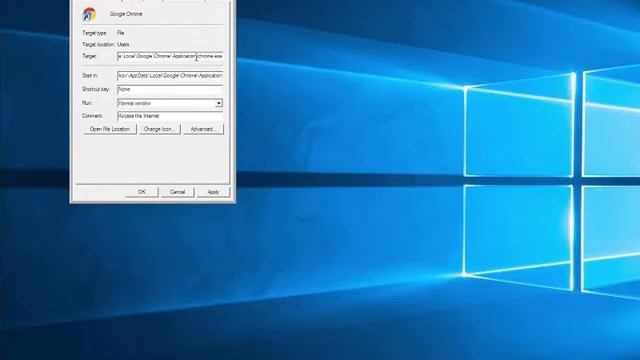
Task: Click the Comment field
Action: tap(170, 116)
